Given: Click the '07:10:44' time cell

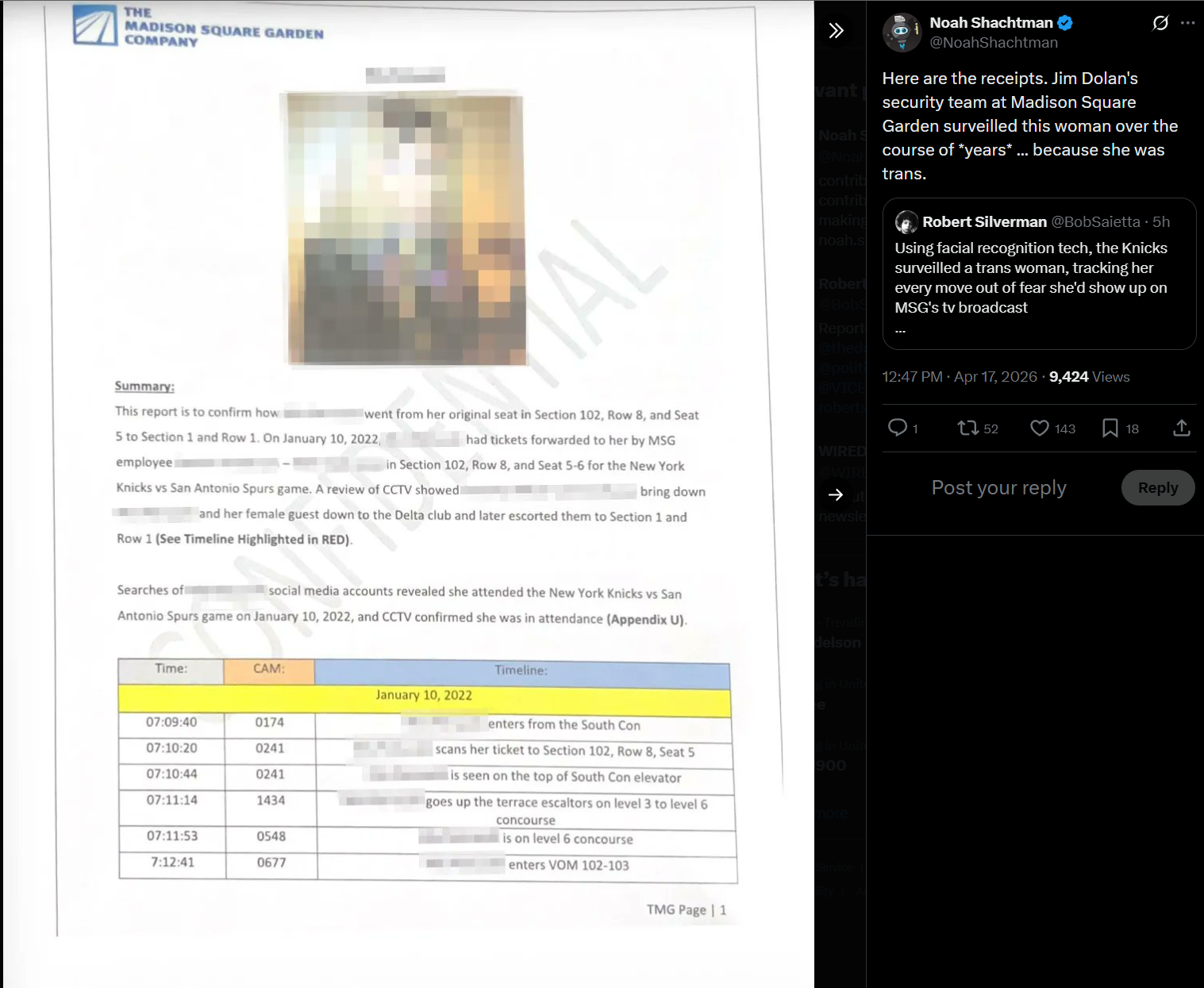Looking at the screenshot, I should (172, 775).
